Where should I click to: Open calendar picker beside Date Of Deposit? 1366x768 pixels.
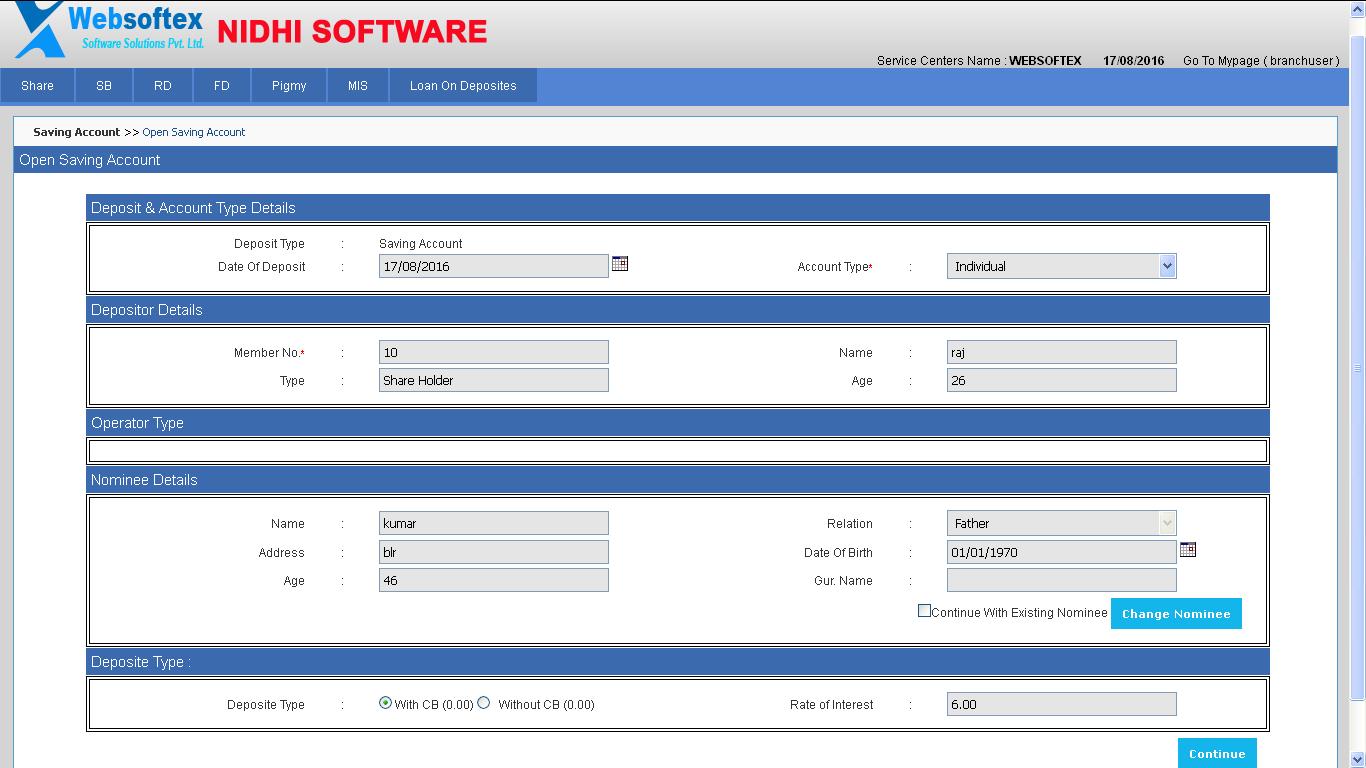coord(620,263)
